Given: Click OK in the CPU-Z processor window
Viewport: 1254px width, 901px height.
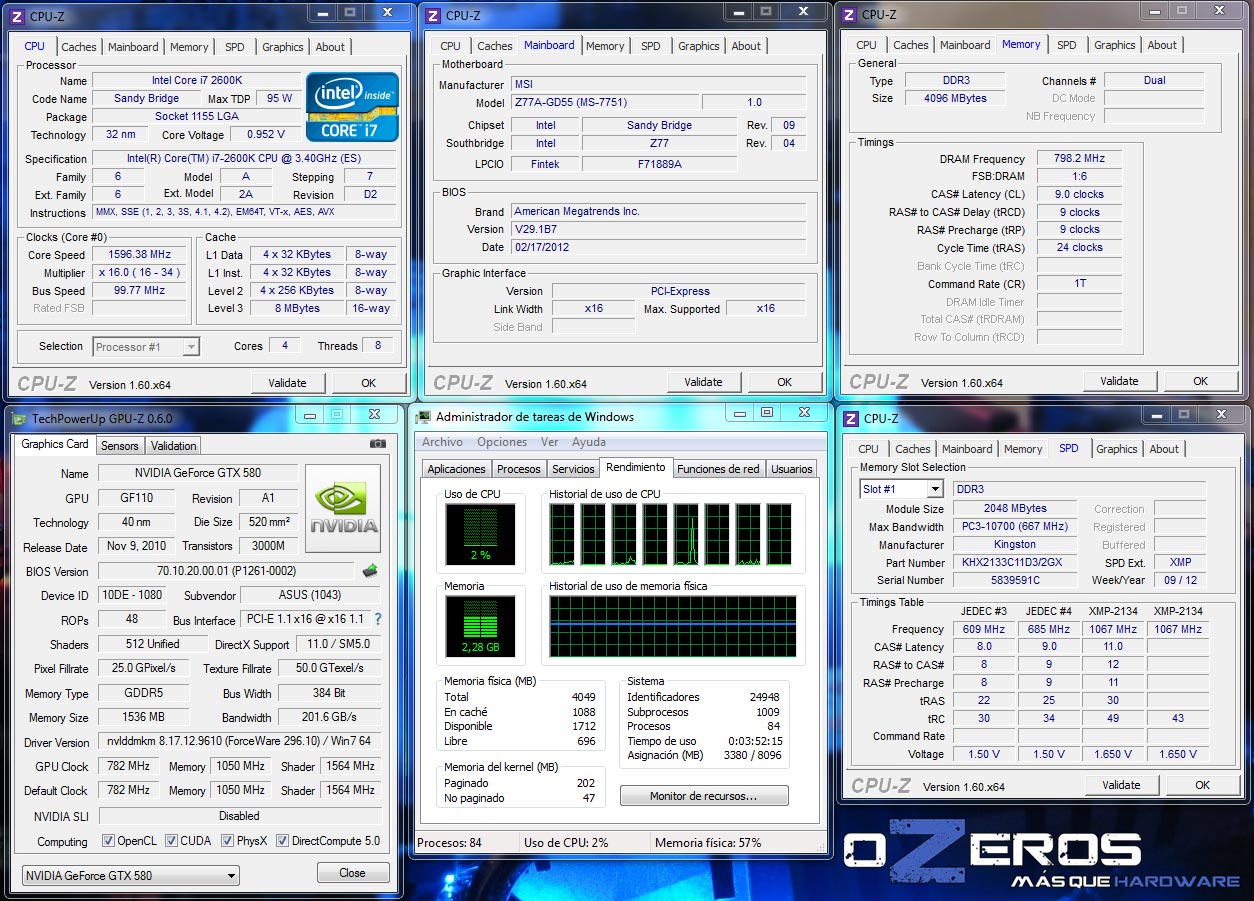Looking at the screenshot, I should [x=369, y=383].
